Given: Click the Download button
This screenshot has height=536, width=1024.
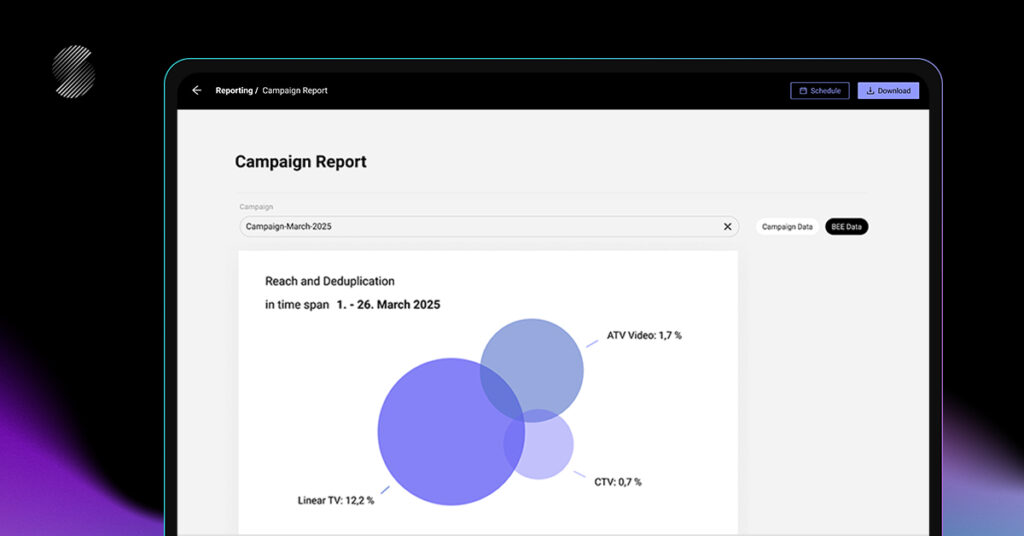Looking at the screenshot, I should (888, 91).
